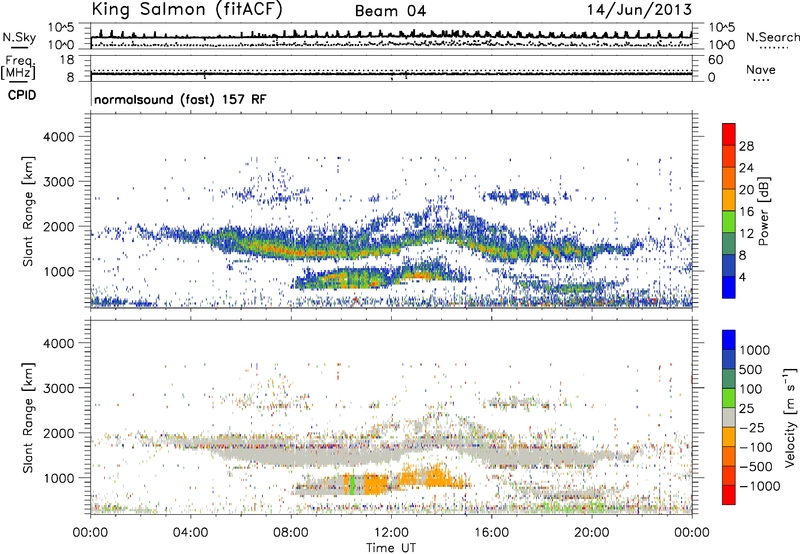Click the '-1000' tick on Velocity scale
The image size is (800, 554).
tap(759, 486)
